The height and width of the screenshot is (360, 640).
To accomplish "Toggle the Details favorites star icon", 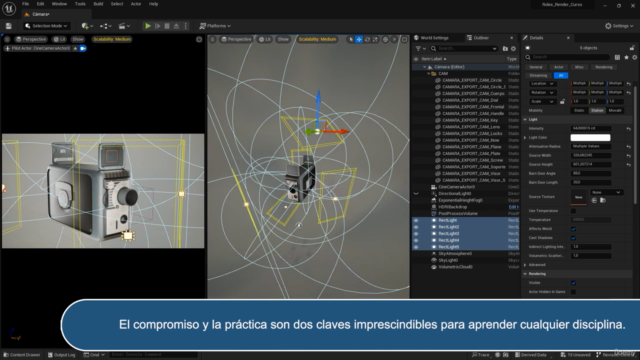I will click(627, 57).
